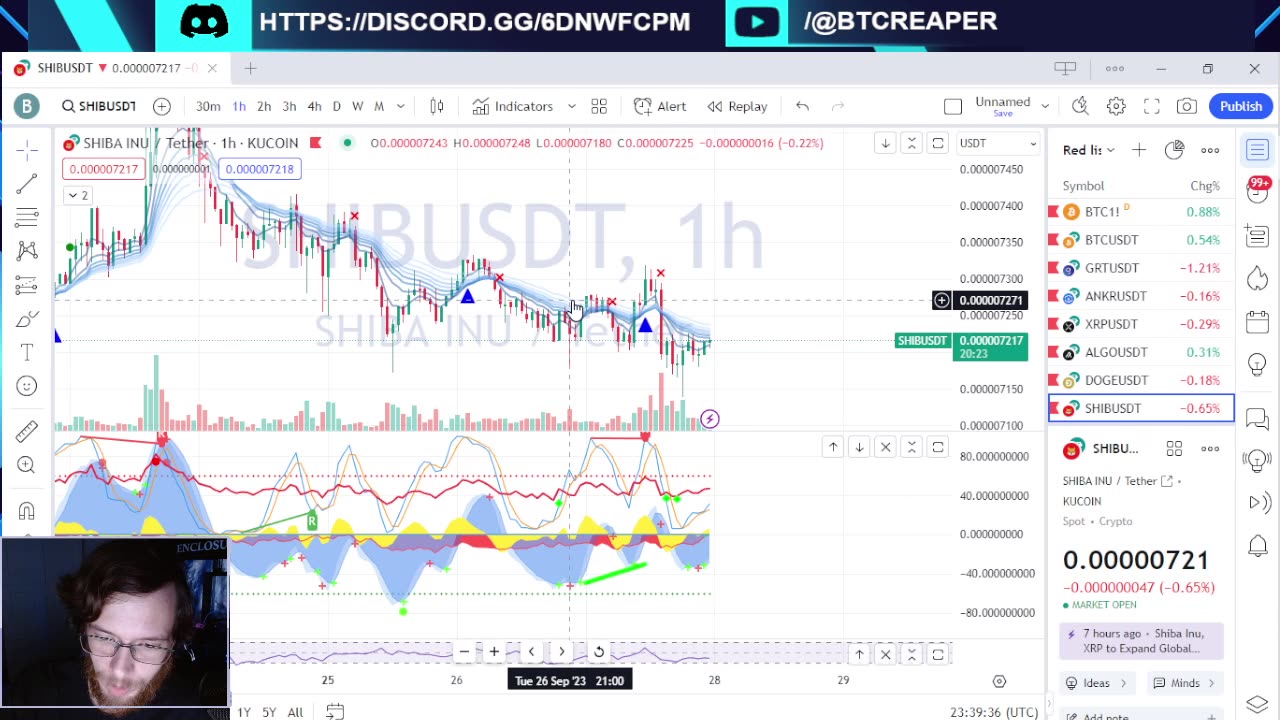This screenshot has height=720, width=1280.
Task: Select the layout setup square icon
Action: [x=953, y=106]
